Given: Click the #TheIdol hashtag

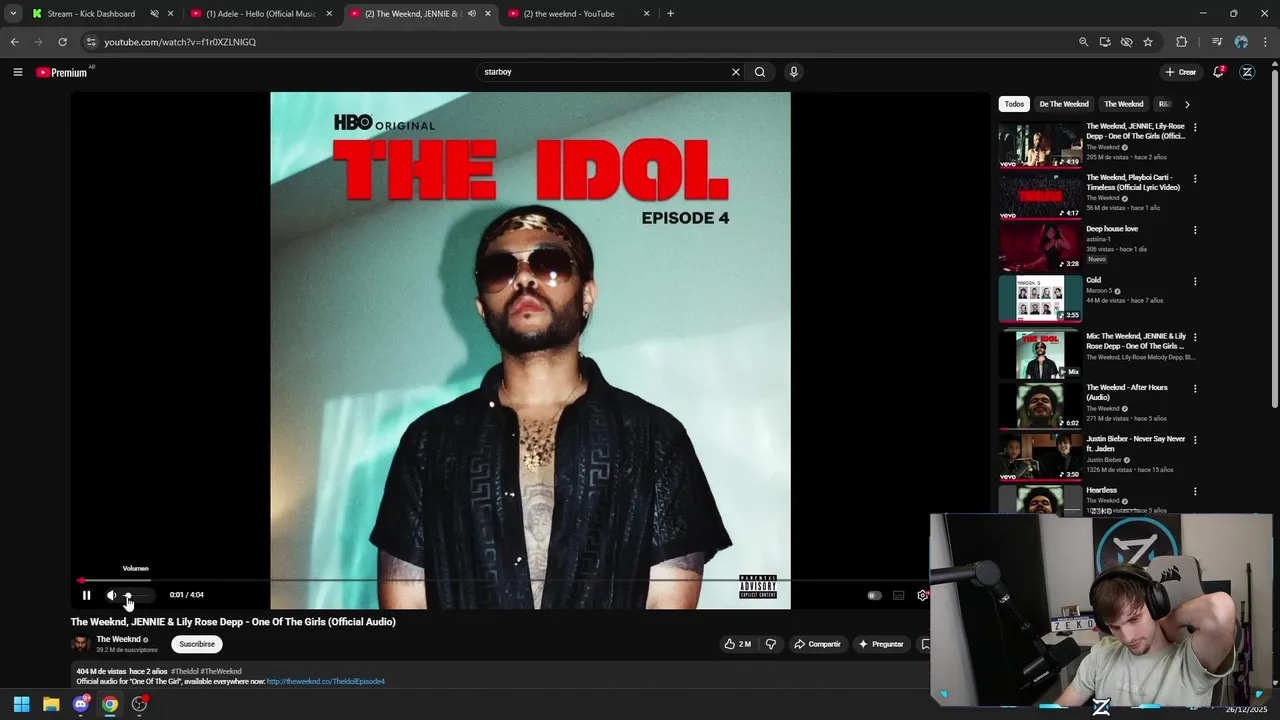Looking at the screenshot, I should [x=184, y=671].
